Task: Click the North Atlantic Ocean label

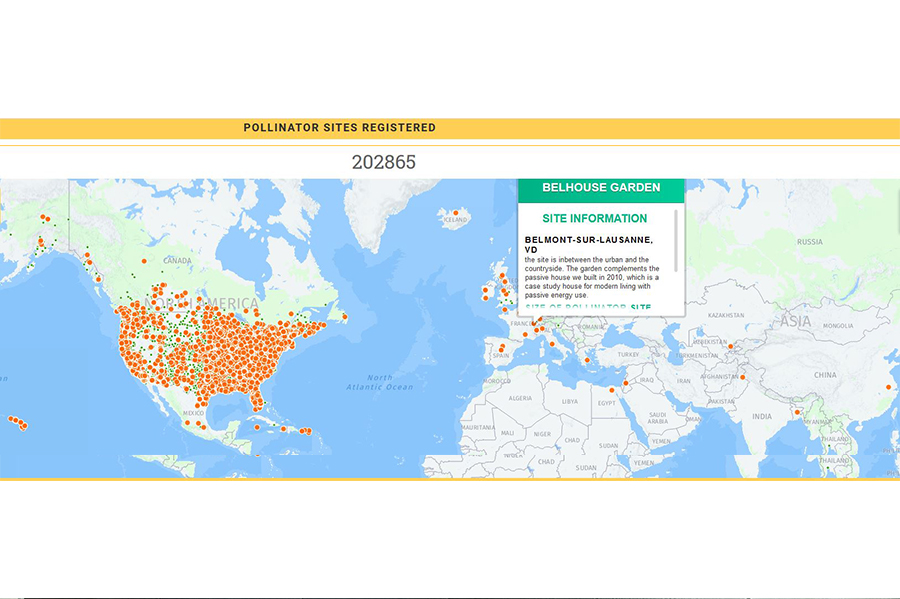Action: [379, 382]
